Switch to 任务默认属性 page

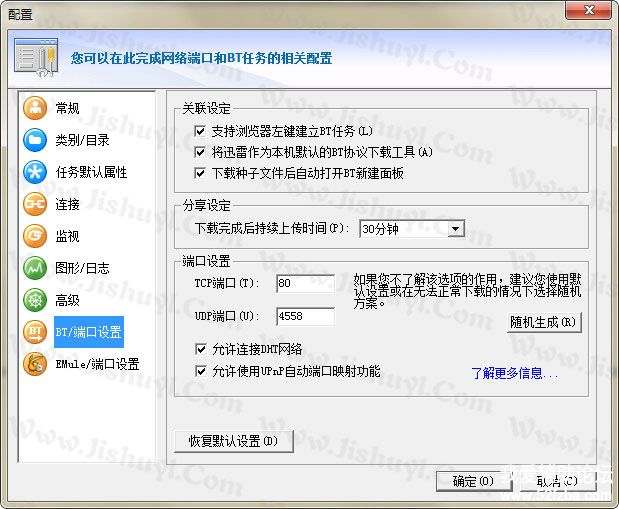pos(91,172)
